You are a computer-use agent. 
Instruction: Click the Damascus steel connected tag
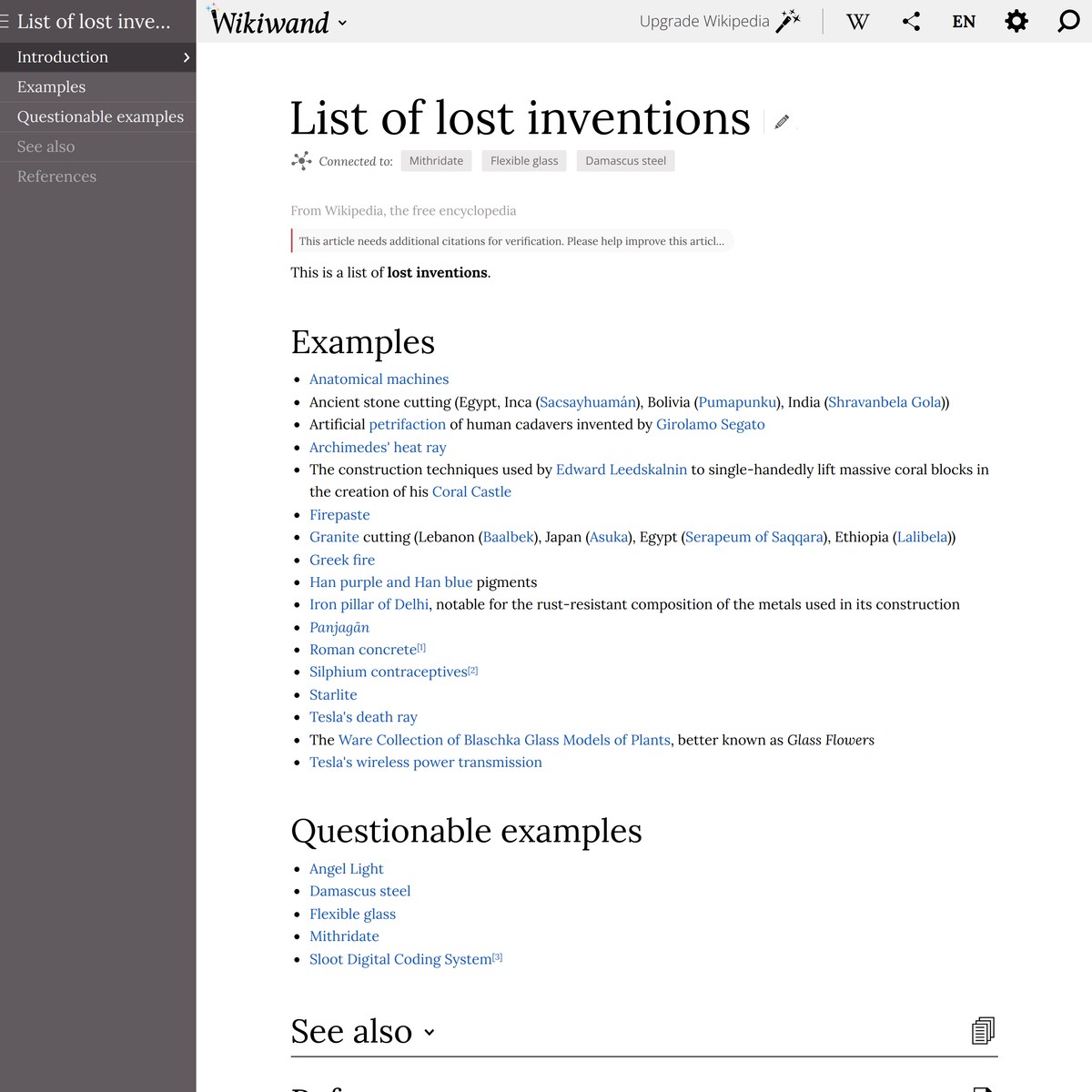[x=625, y=161]
